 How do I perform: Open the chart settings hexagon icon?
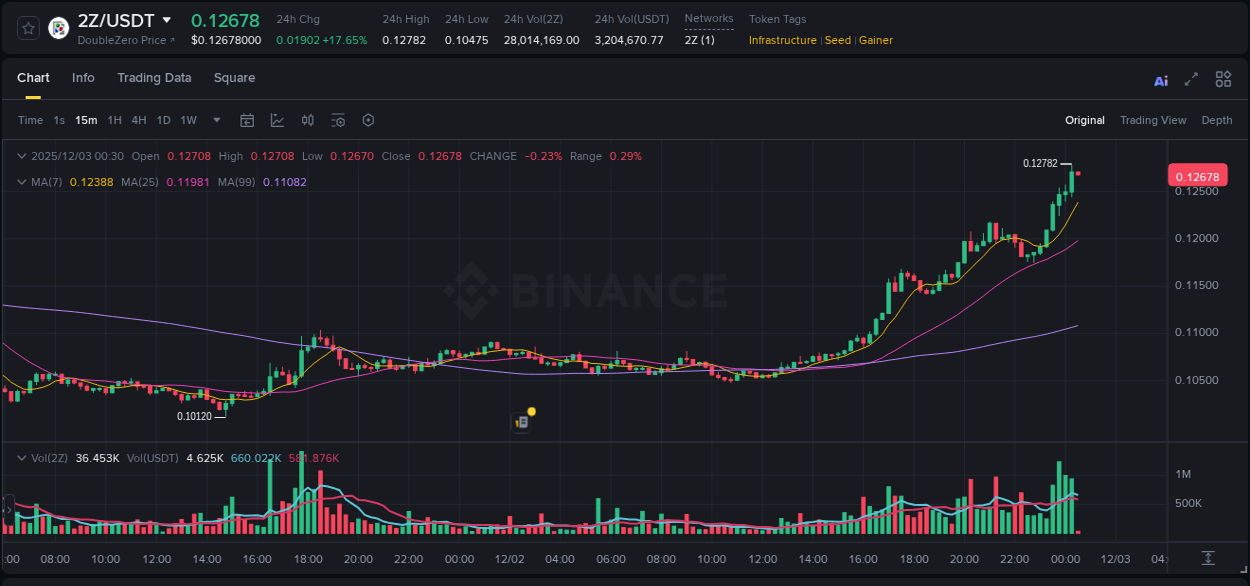368,120
